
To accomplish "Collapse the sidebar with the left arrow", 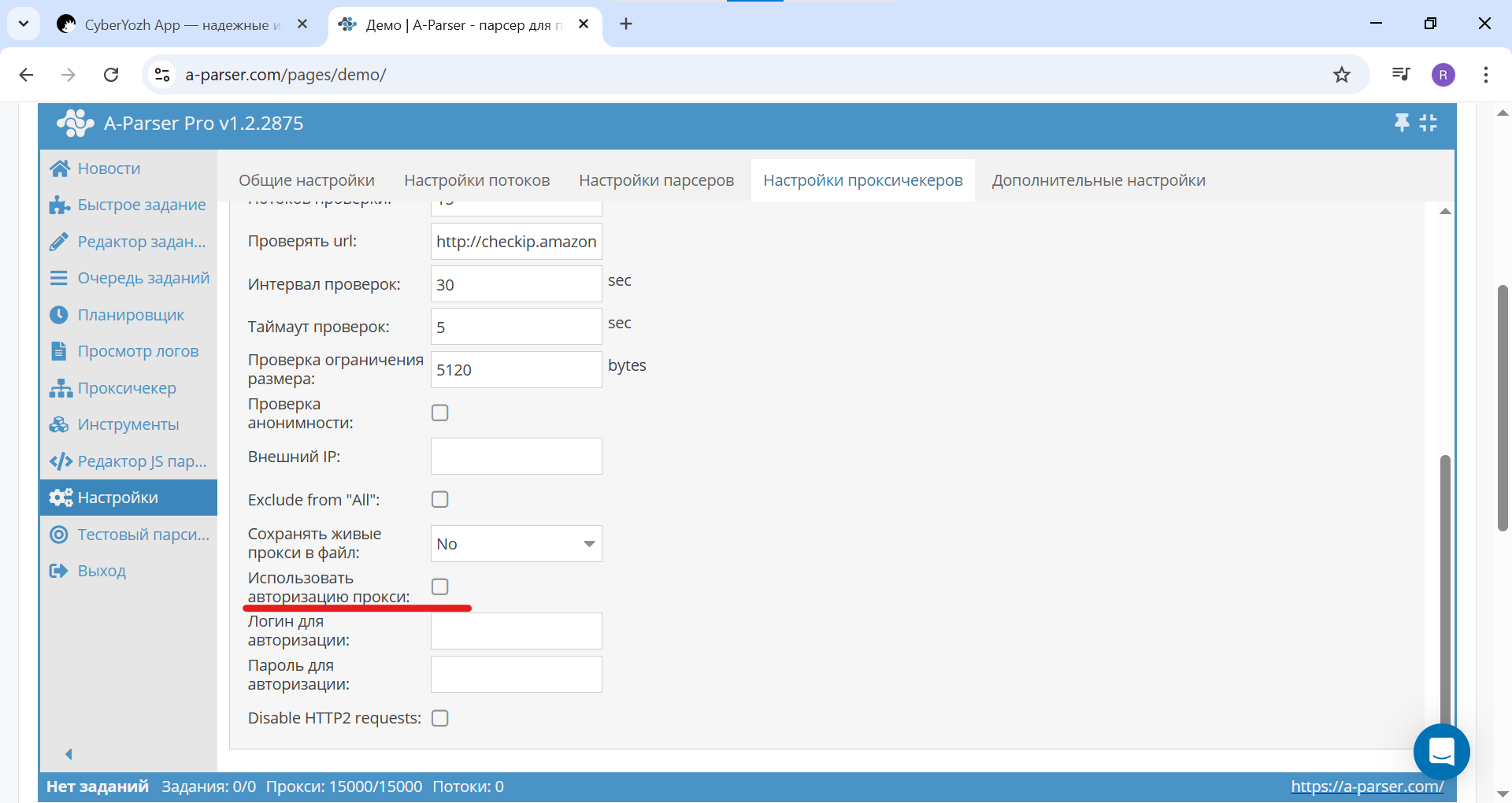I will [69, 754].
